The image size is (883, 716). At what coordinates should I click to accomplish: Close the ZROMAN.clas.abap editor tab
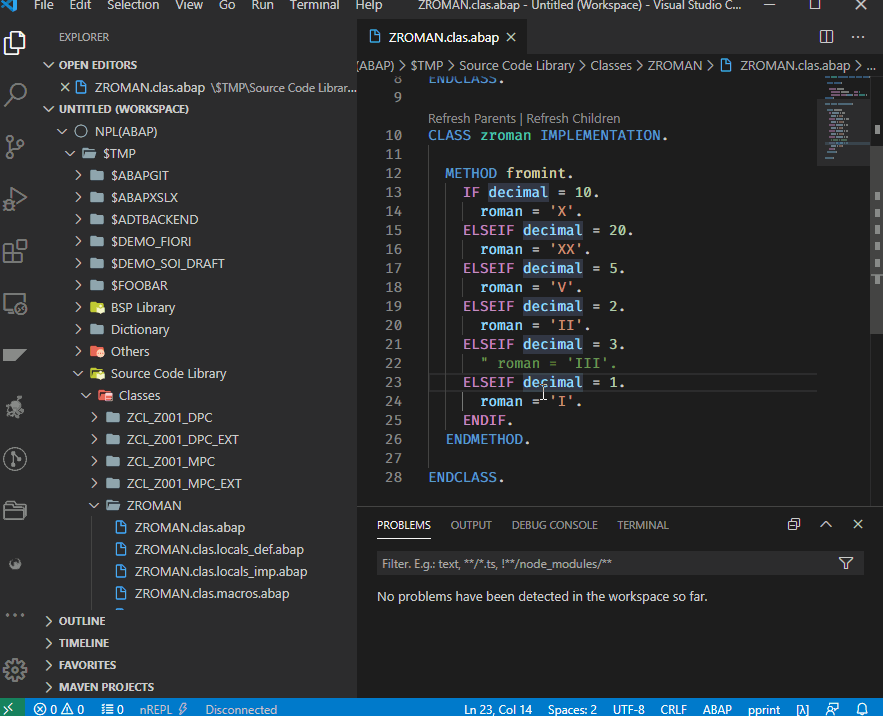click(x=510, y=37)
